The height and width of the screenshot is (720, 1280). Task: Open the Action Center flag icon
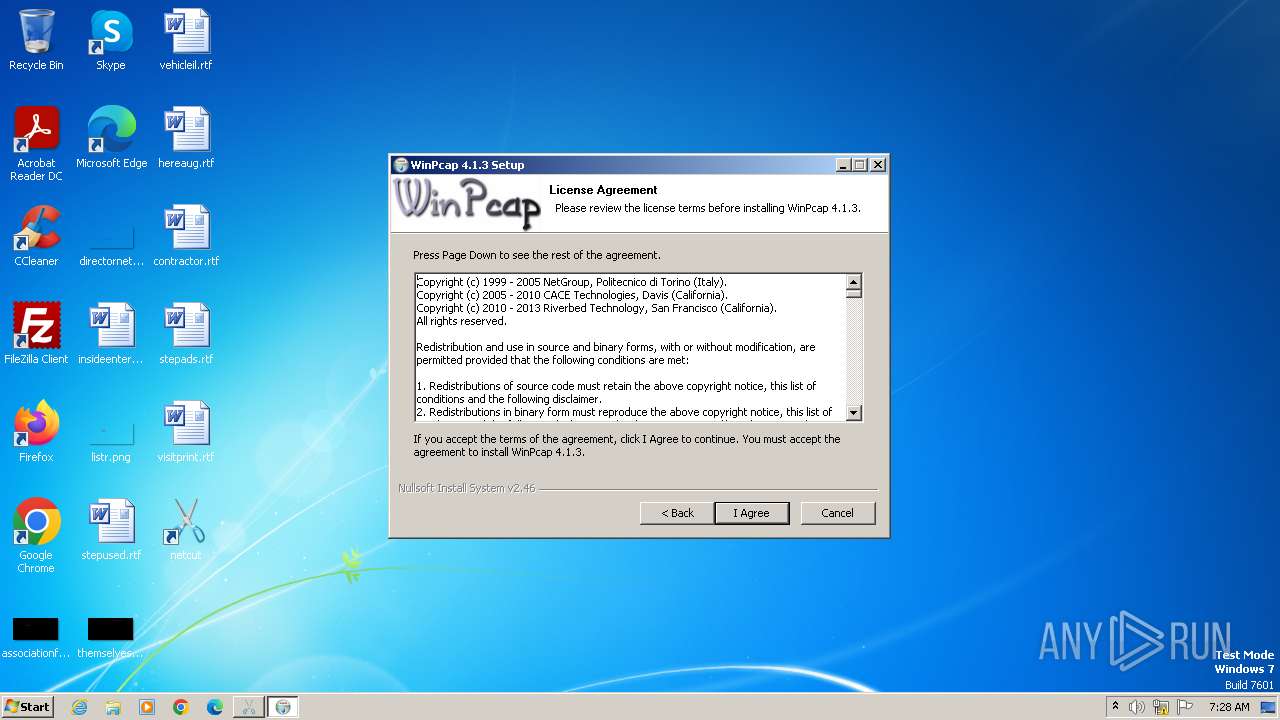pyautogui.click(x=1186, y=707)
